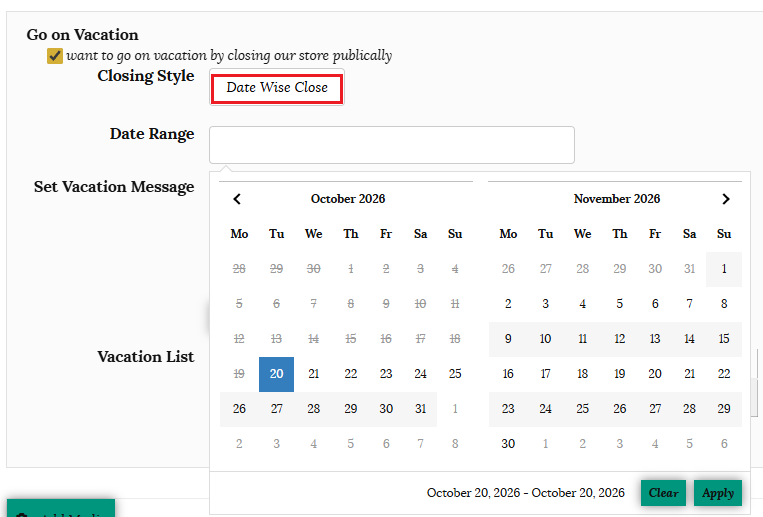Select October 28 in the calendar

(313, 409)
